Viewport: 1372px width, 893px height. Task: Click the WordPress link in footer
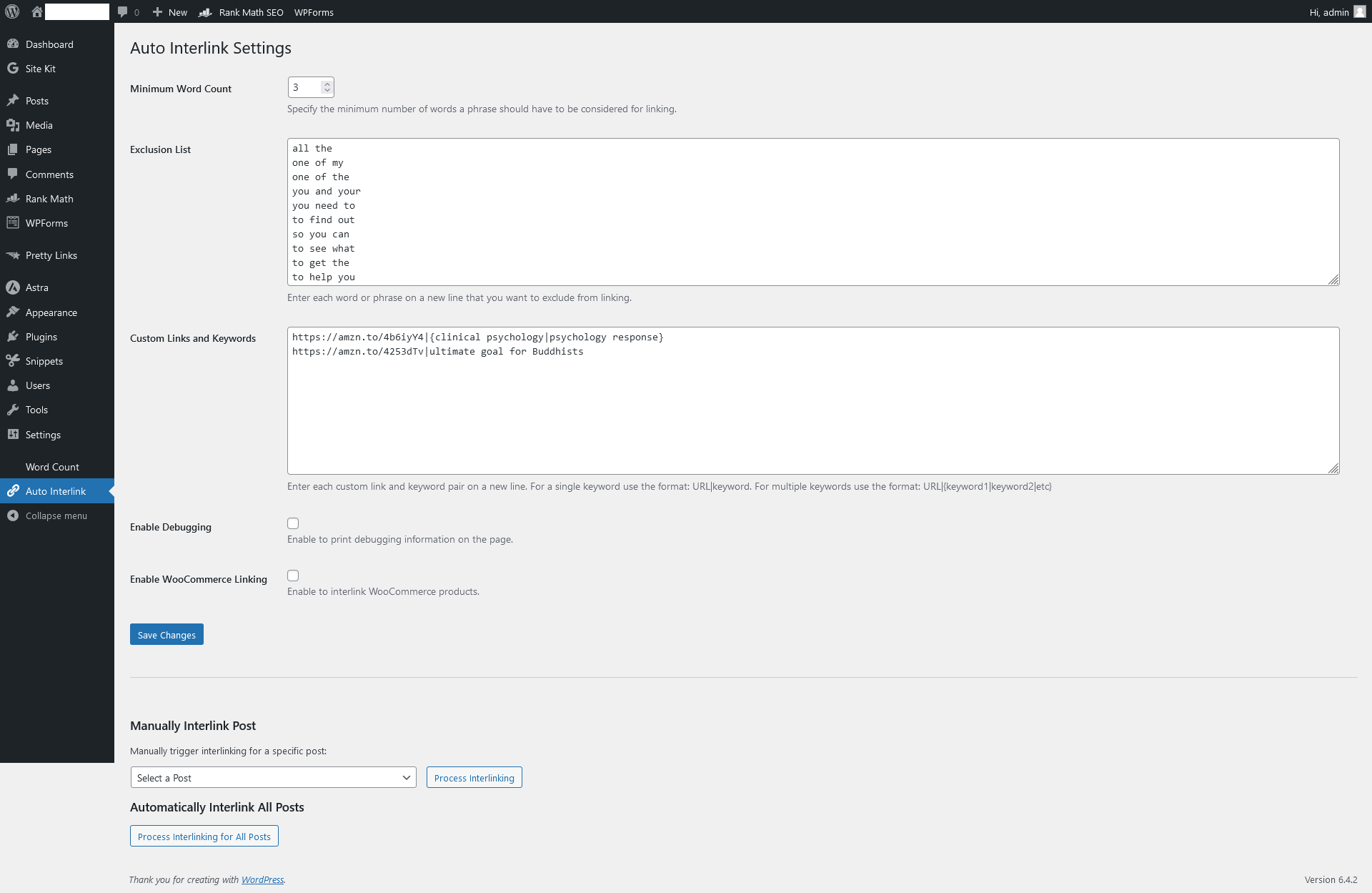pyautogui.click(x=262, y=879)
